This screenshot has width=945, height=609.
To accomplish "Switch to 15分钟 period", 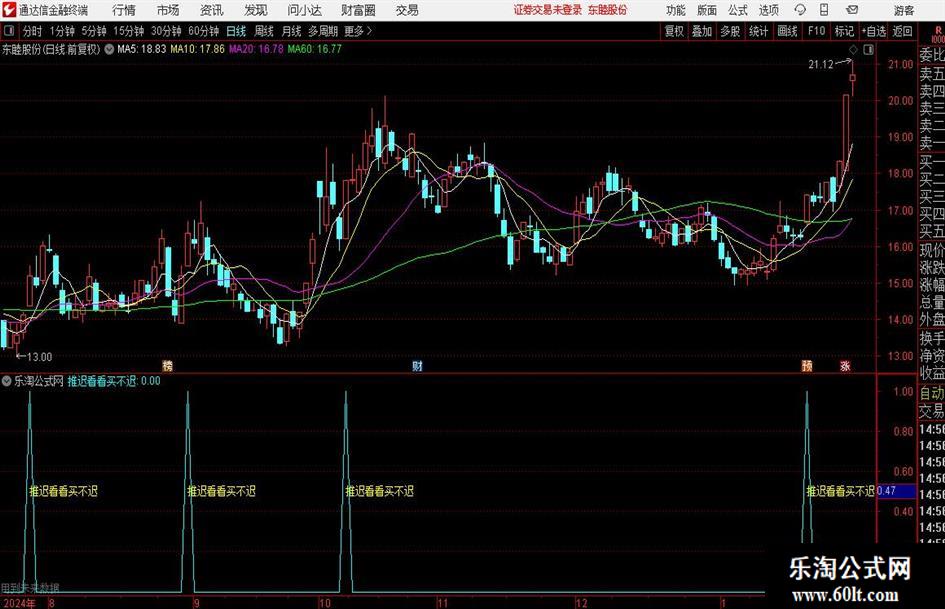I will pos(128,31).
